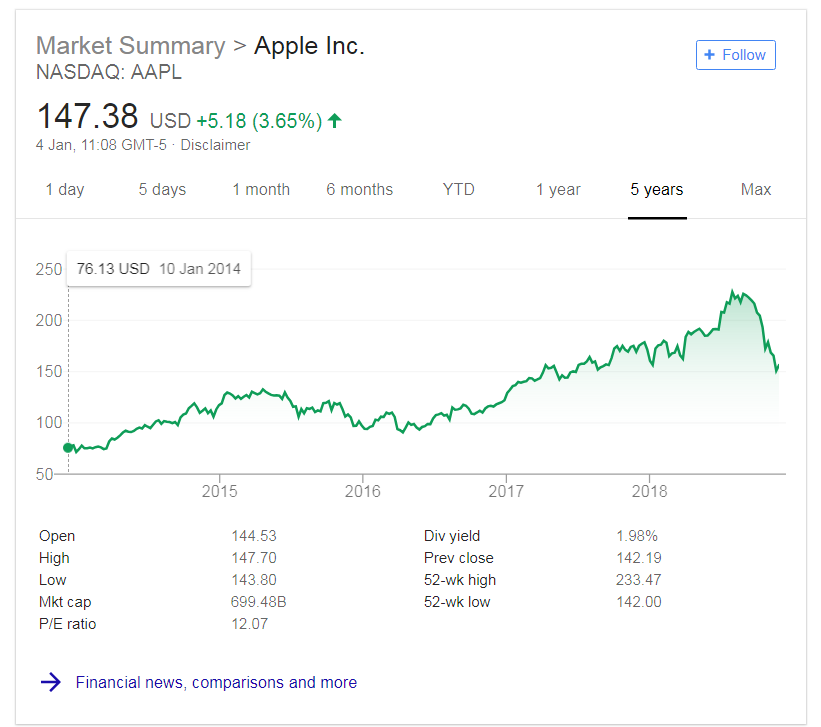Show the Max time range
Screen dimensions: 821x727
tap(756, 189)
